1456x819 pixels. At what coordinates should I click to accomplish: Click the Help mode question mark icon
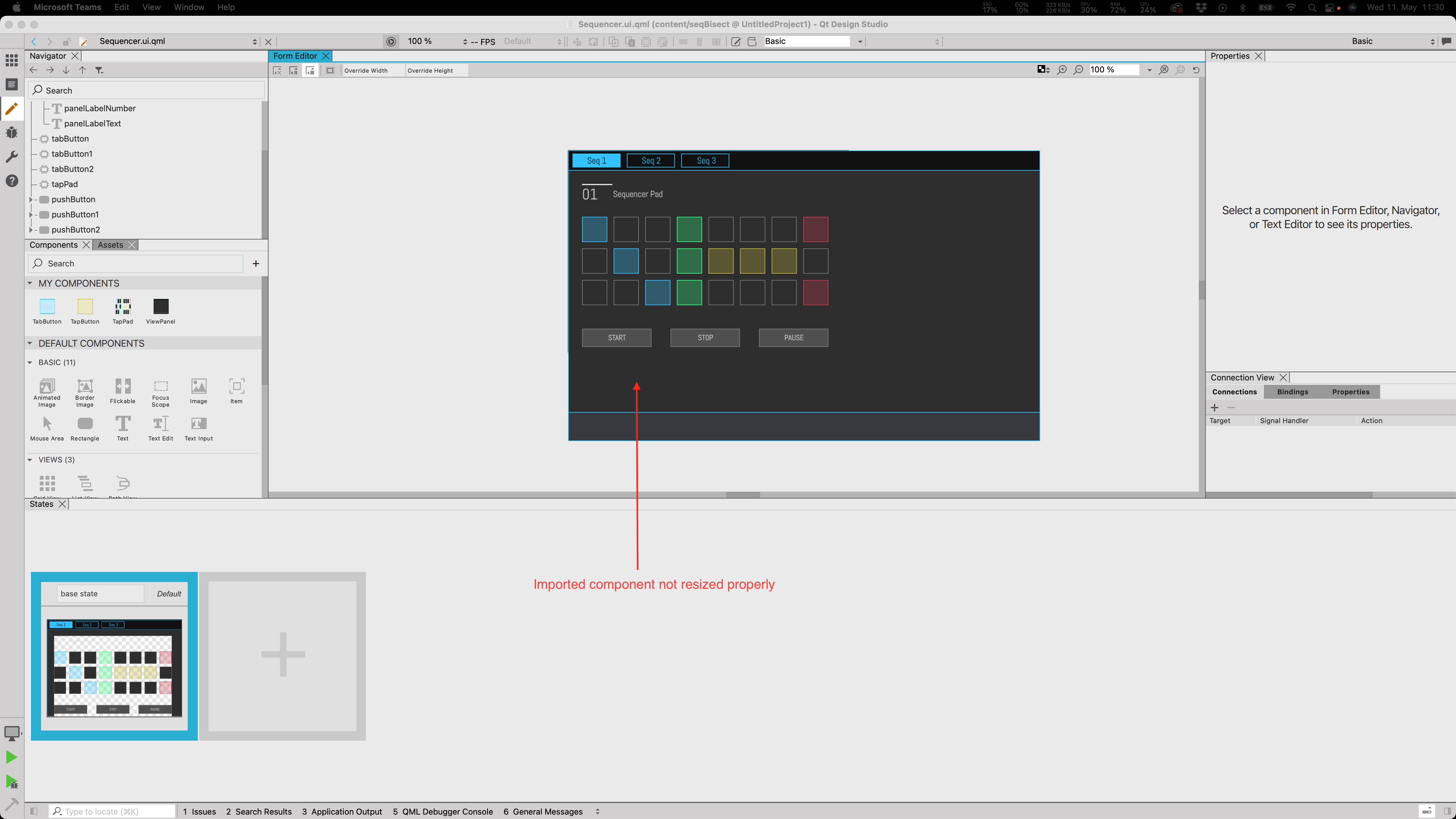pyautogui.click(x=11, y=181)
